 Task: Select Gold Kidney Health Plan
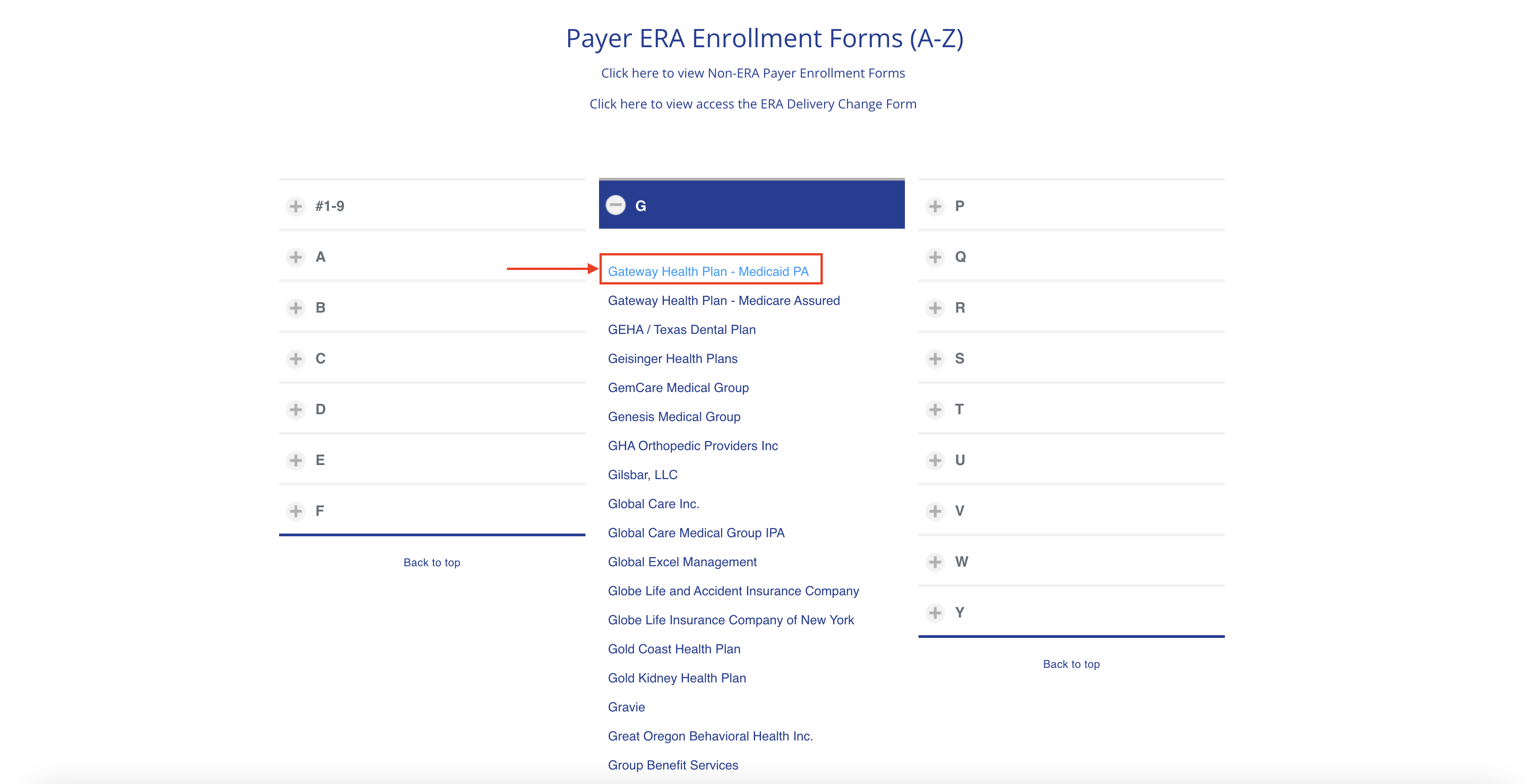coord(677,679)
